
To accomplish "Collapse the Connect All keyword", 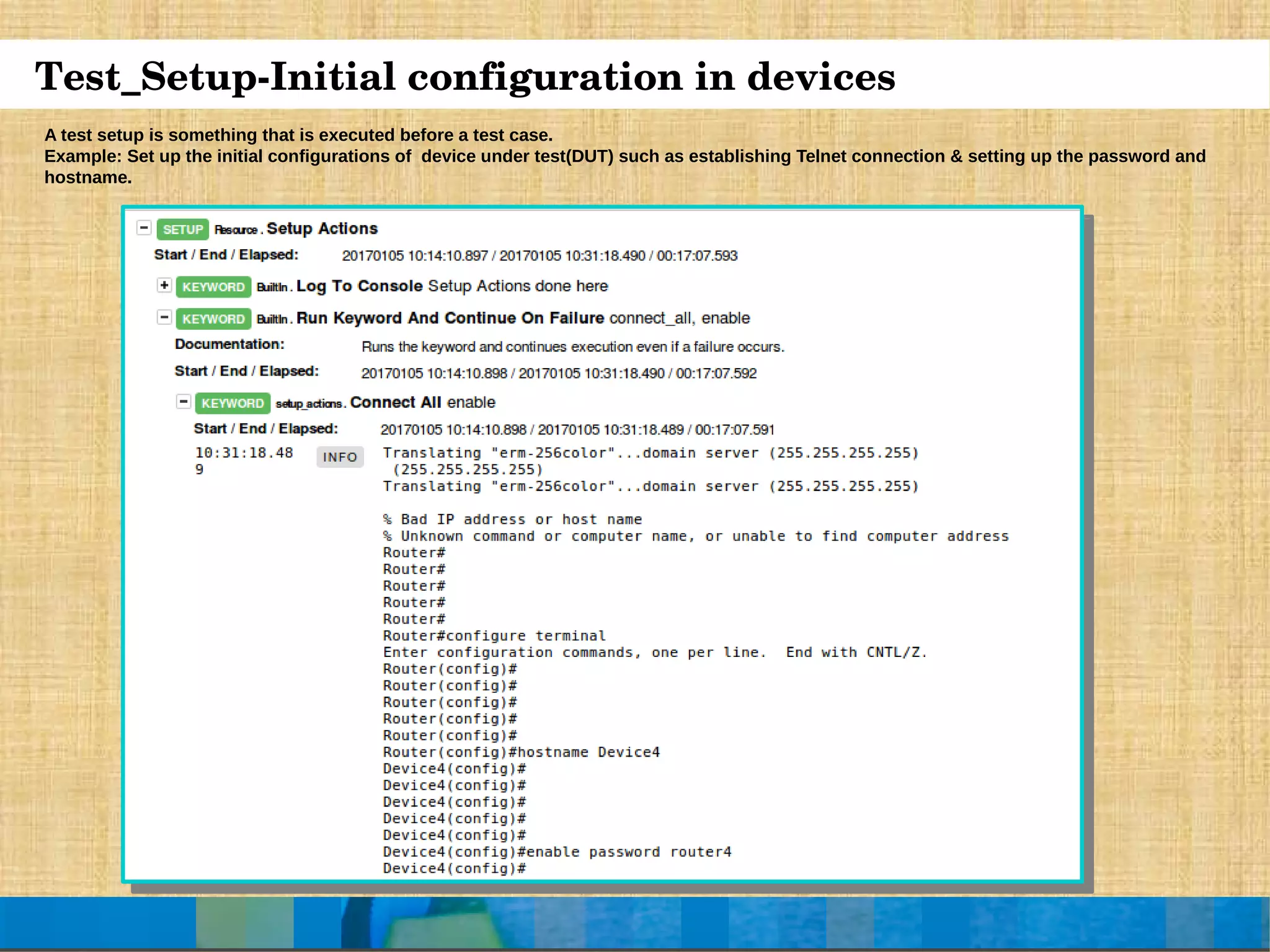I will (x=184, y=402).
